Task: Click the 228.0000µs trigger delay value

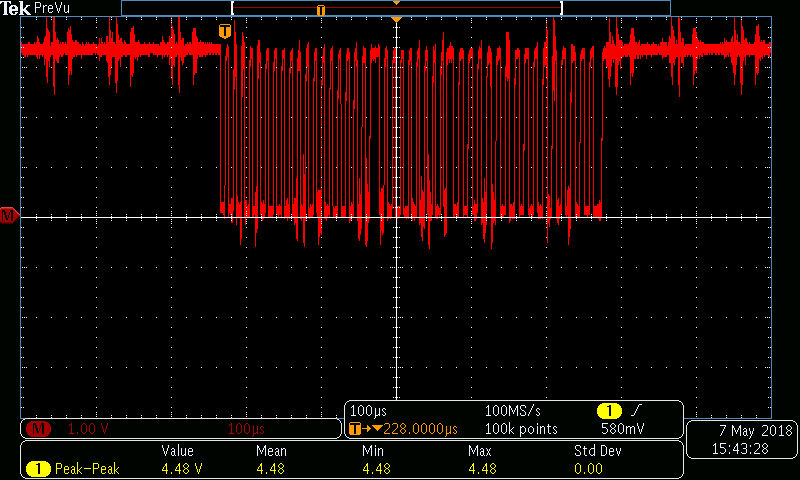Action: [420, 429]
